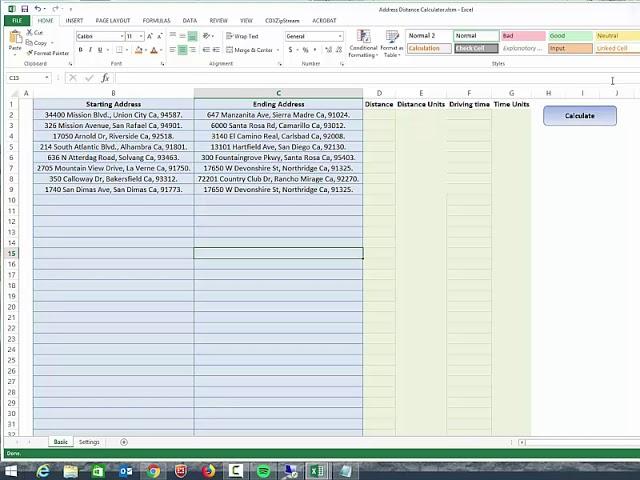640x480 pixels.
Task: Click the Save icon in quick access toolbar
Action: 24,9
